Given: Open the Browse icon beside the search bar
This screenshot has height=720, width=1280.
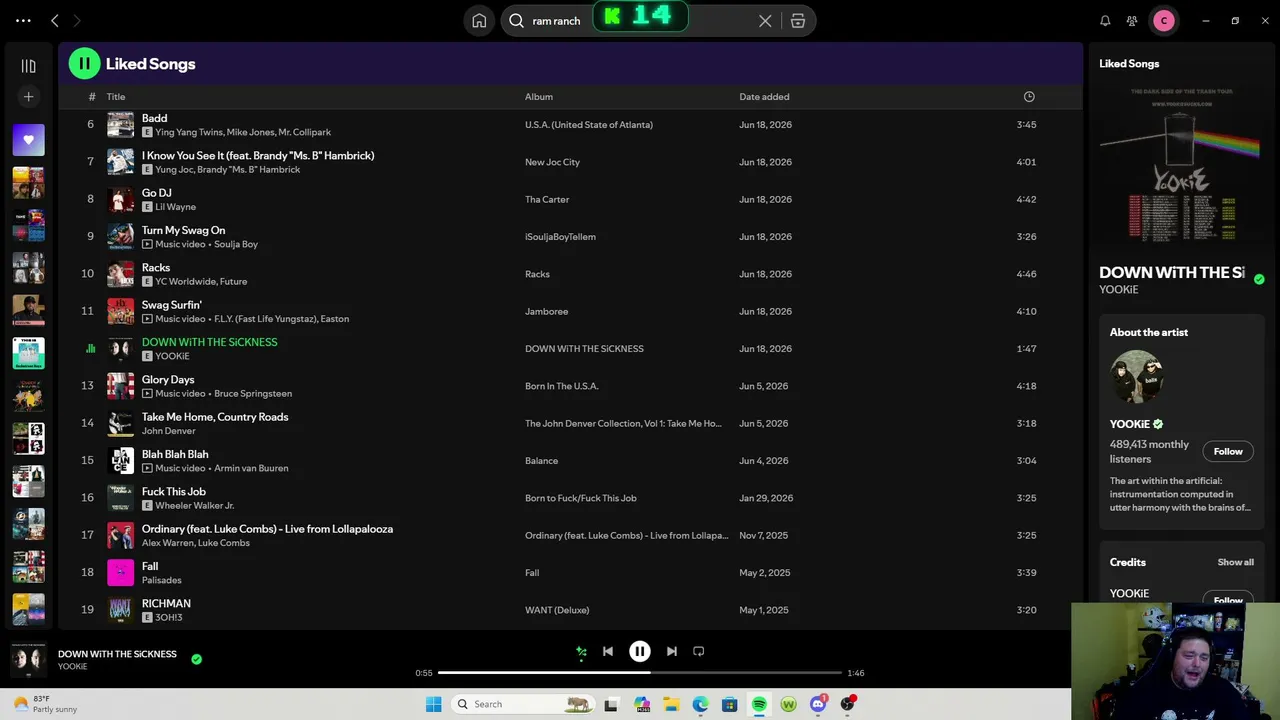Looking at the screenshot, I should click(798, 21).
